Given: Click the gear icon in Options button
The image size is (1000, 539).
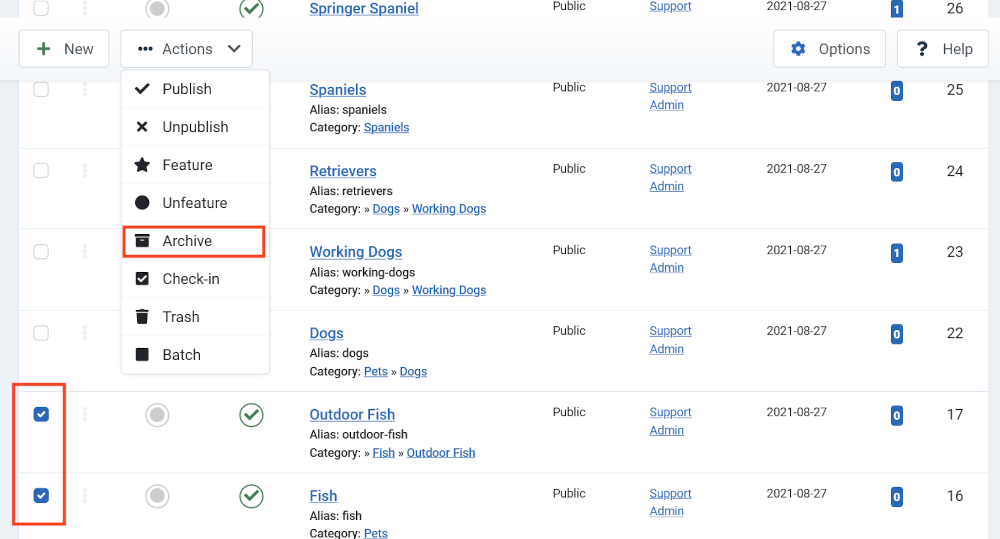Looking at the screenshot, I should (798, 49).
